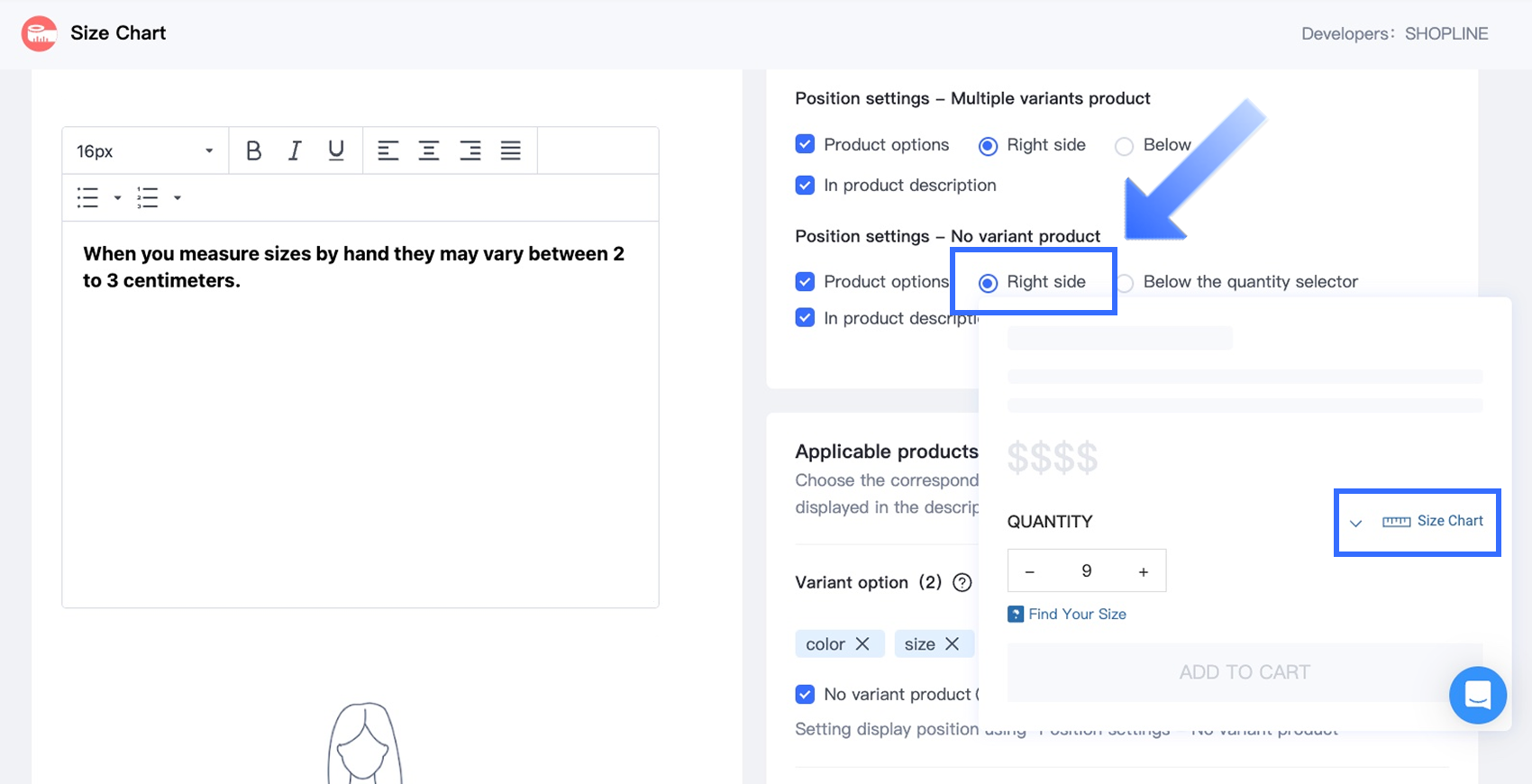The width and height of the screenshot is (1532, 784).
Task: Toggle bold formatting in the editor
Action: point(253,150)
